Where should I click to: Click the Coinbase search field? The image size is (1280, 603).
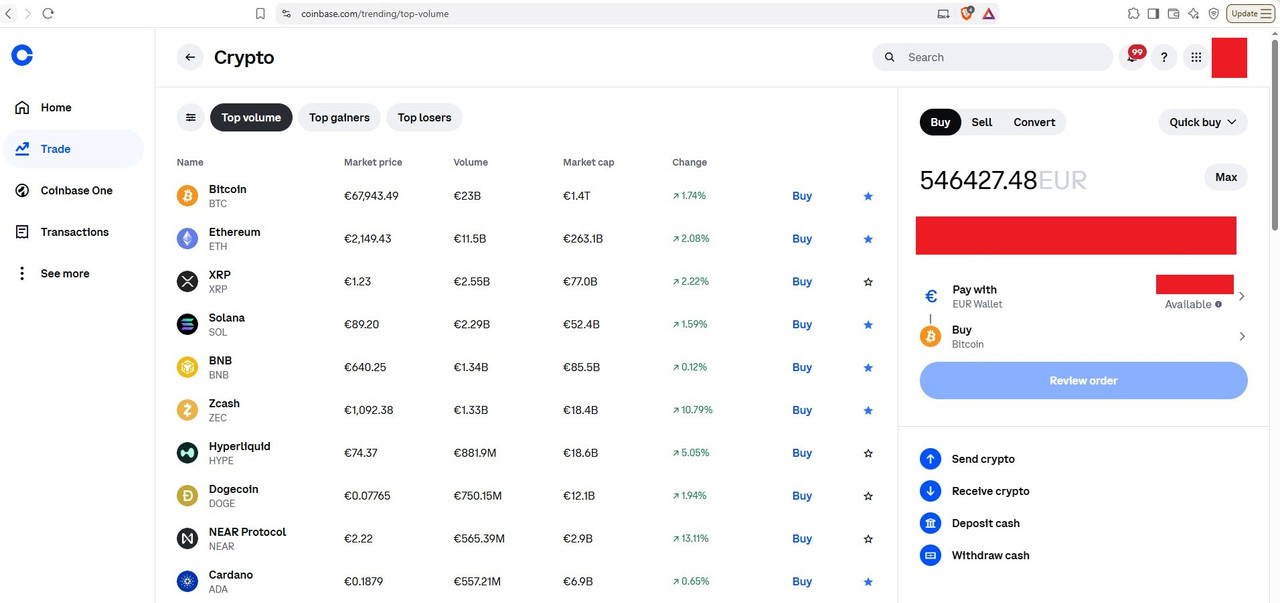(x=992, y=57)
